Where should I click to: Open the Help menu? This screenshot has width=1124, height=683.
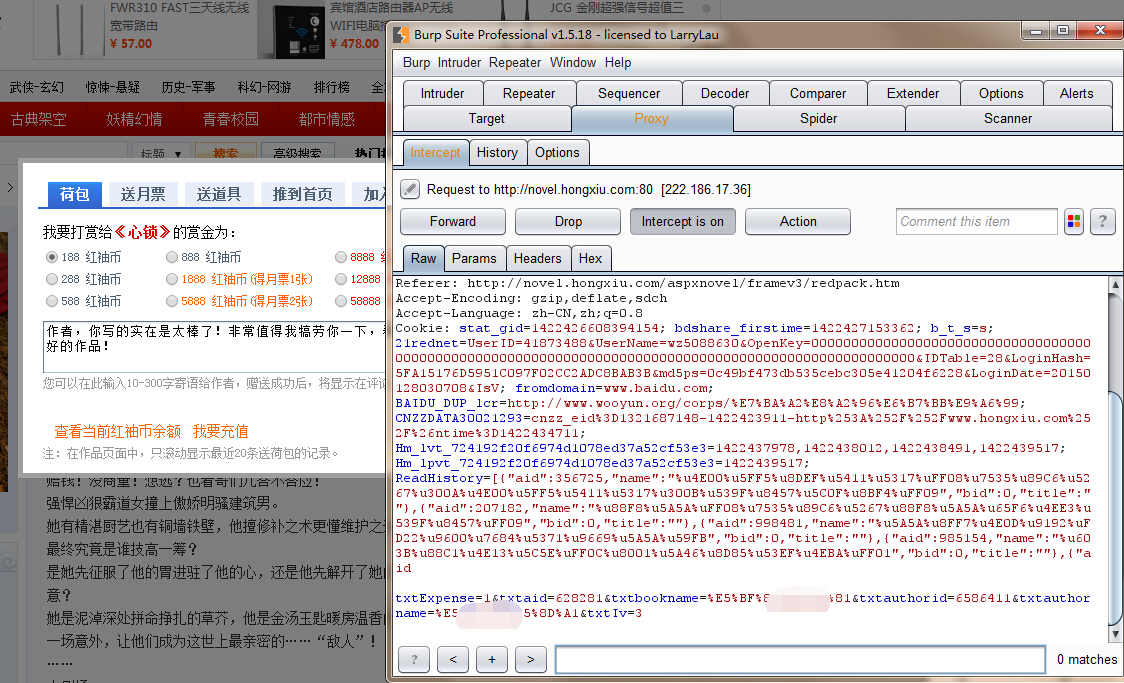coord(618,62)
